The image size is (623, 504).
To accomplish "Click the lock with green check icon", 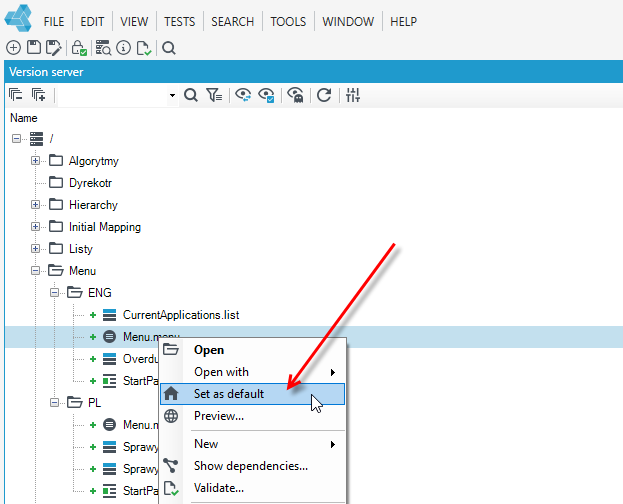I will [x=79, y=48].
